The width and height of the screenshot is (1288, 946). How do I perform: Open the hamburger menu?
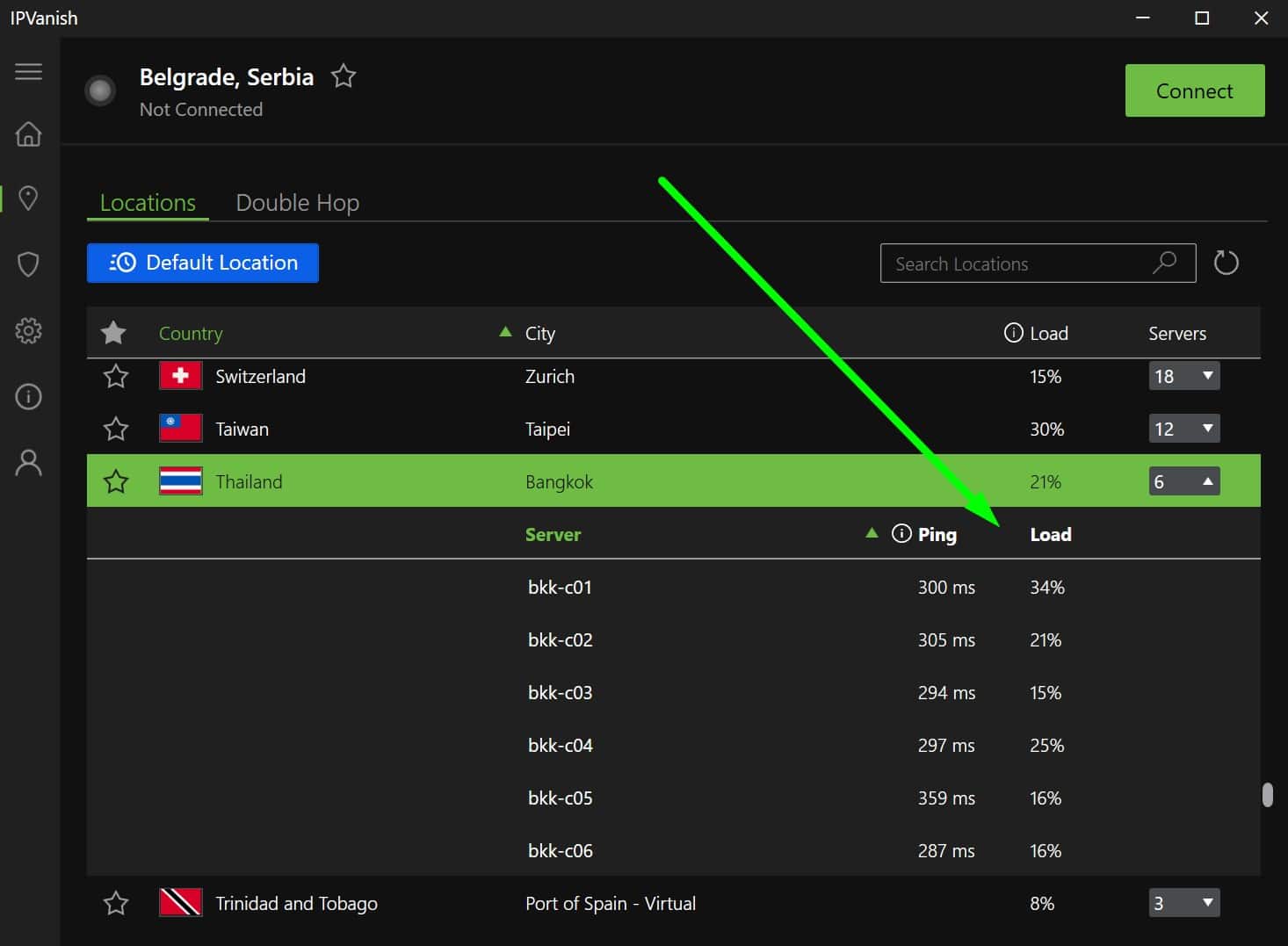point(28,71)
